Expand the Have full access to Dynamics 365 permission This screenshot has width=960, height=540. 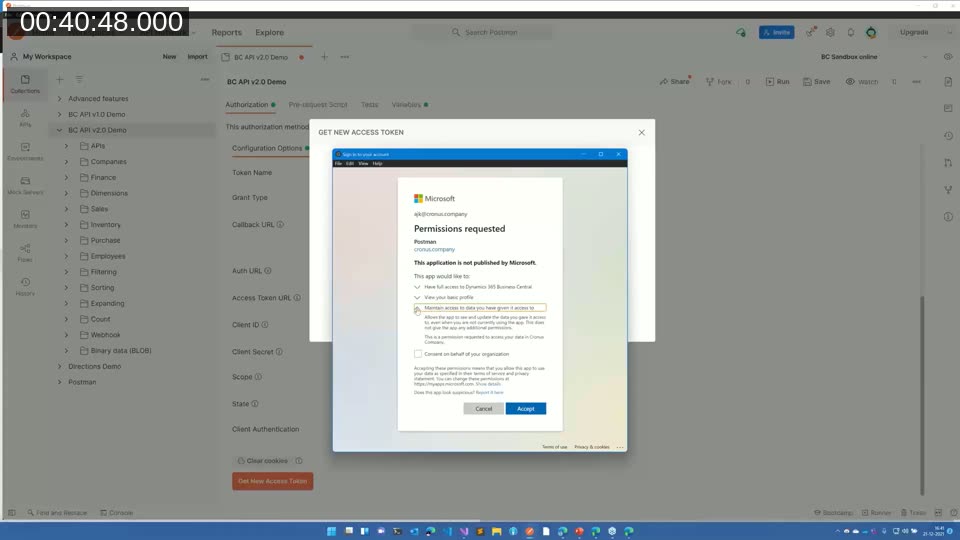[x=418, y=287]
